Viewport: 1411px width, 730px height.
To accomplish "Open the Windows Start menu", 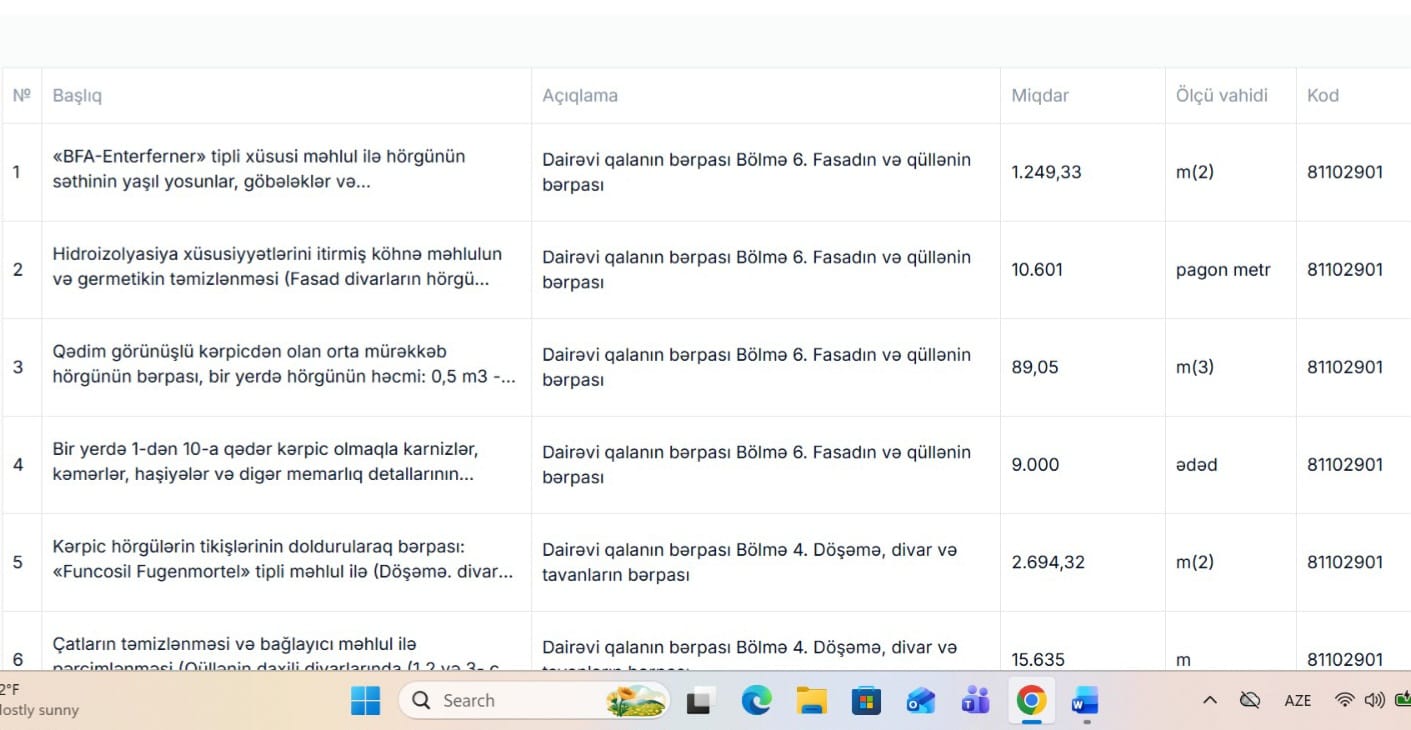I will pos(365,701).
